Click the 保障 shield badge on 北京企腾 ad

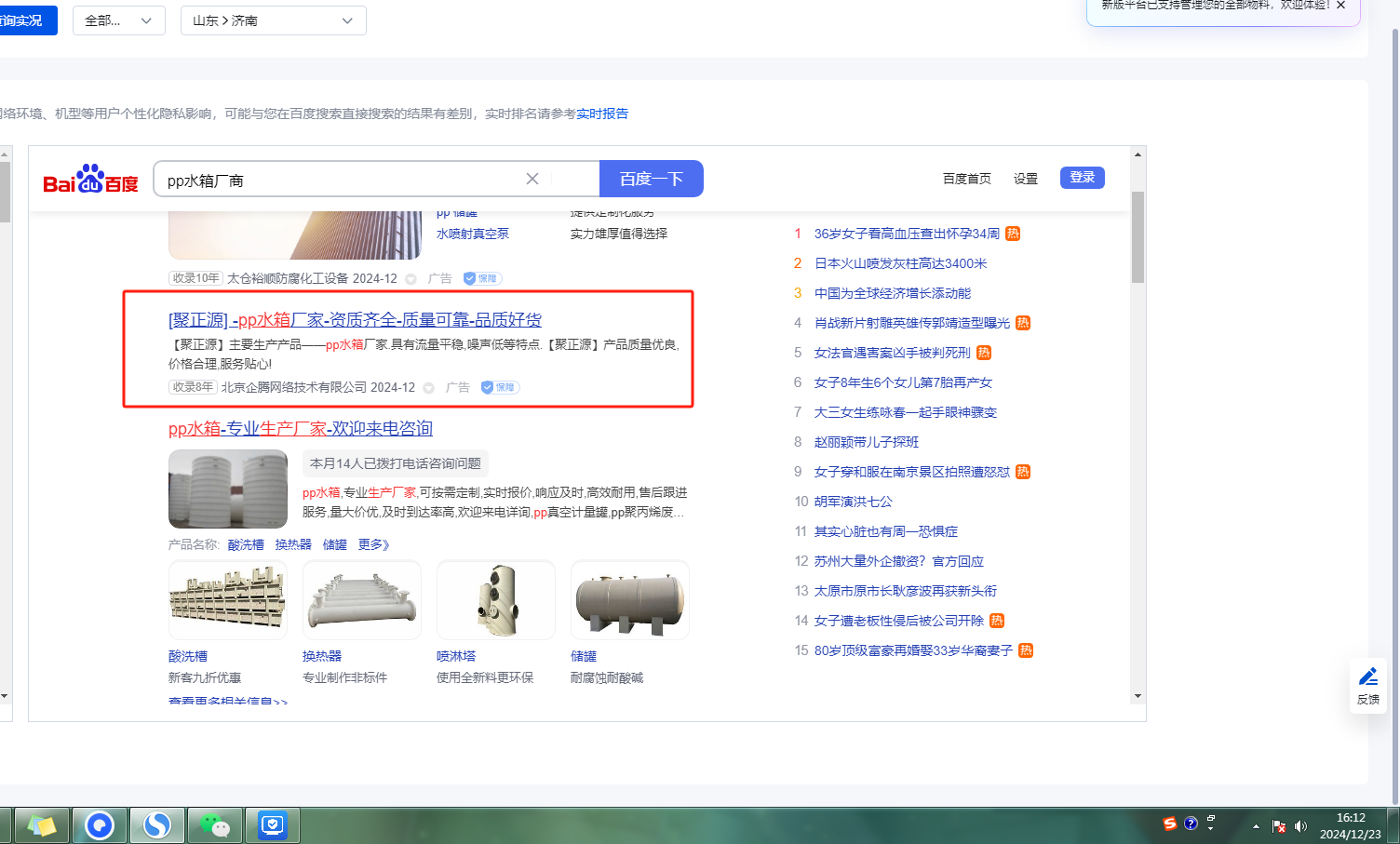click(500, 387)
